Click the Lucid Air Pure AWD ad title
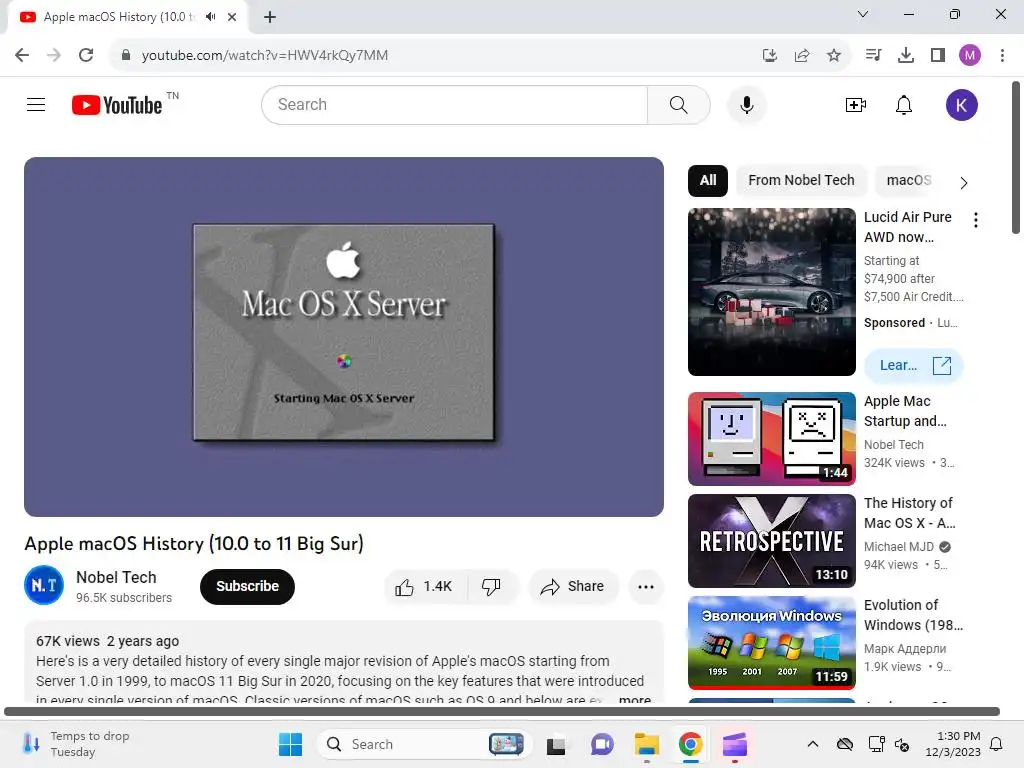This screenshot has height=768, width=1024. click(x=908, y=227)
